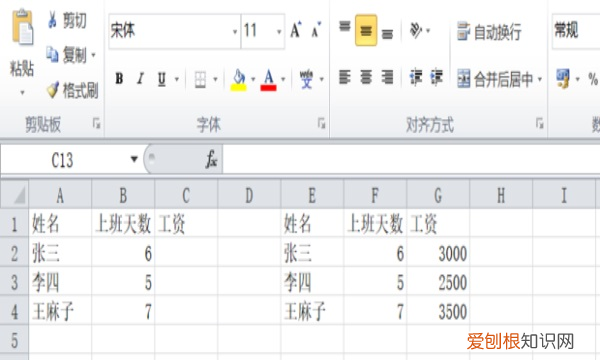The image size is (600, 360).
Task: Open the font size dropdown arrow
Action: pos(279,31)
